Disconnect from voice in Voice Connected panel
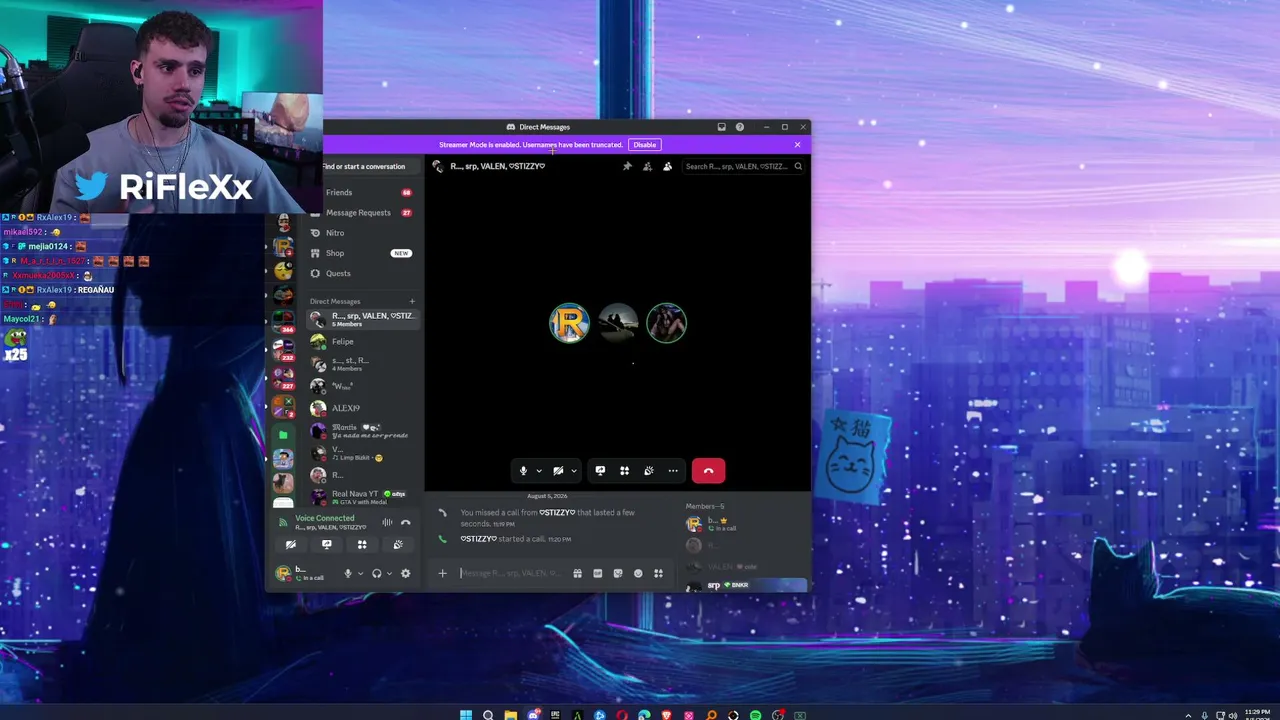Viewport: 1280px width, 720px height. 405,522
